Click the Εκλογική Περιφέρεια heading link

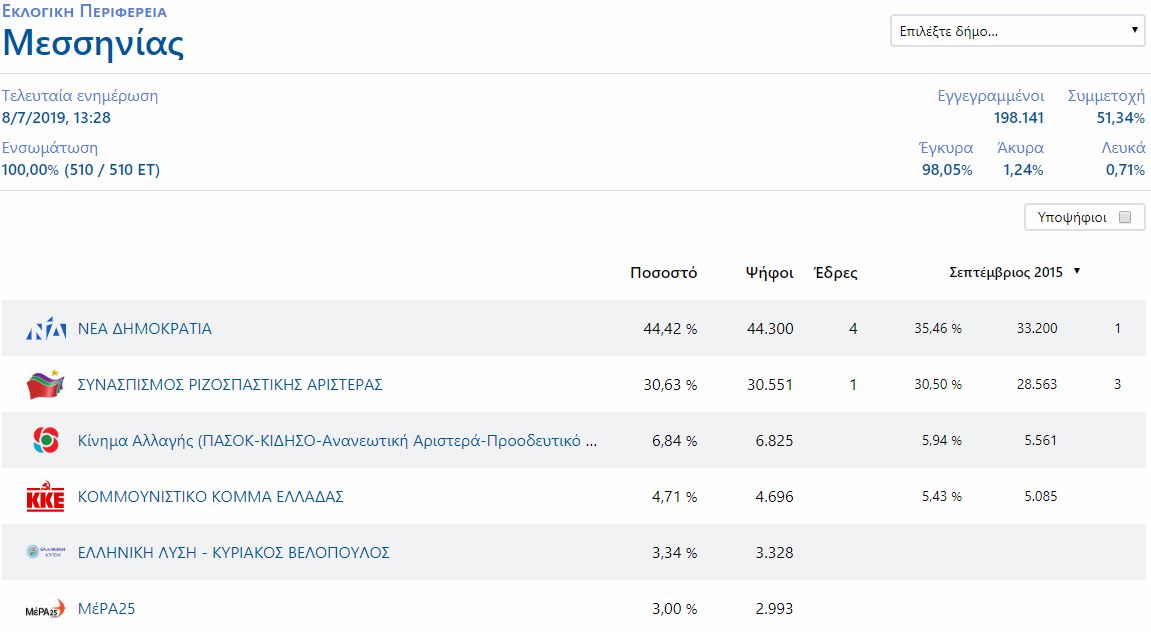pyautogui.click(x=84, y=12)
